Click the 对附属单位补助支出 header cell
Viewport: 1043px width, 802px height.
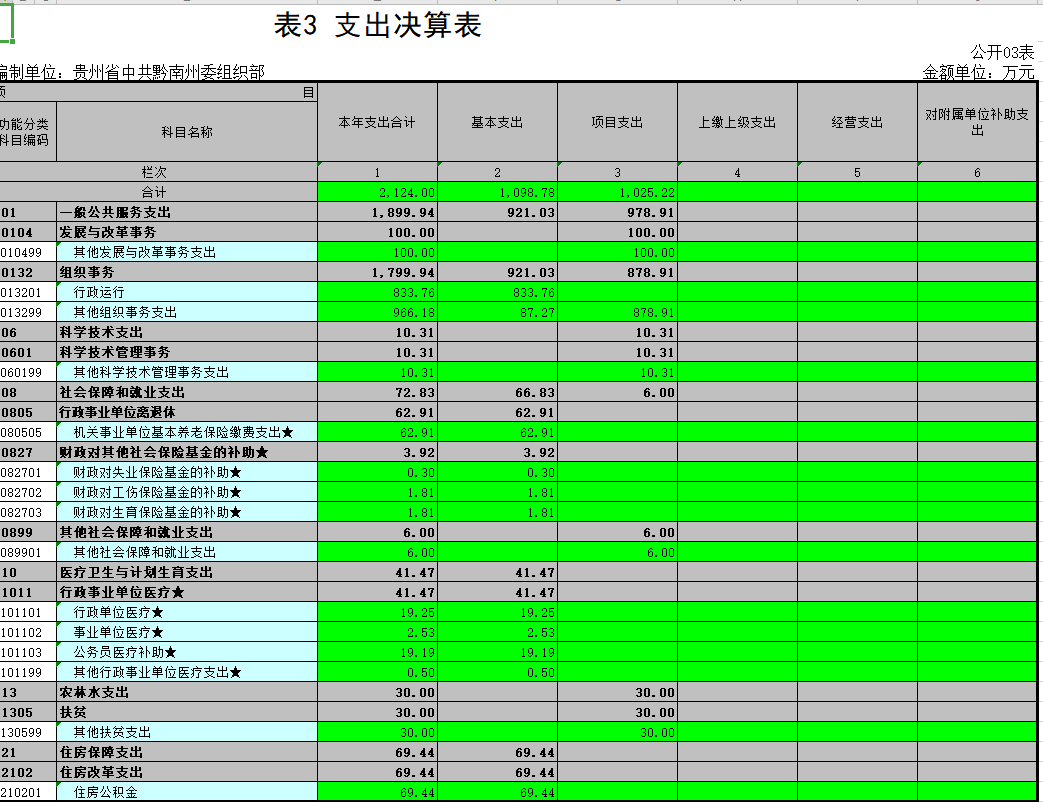977,122
